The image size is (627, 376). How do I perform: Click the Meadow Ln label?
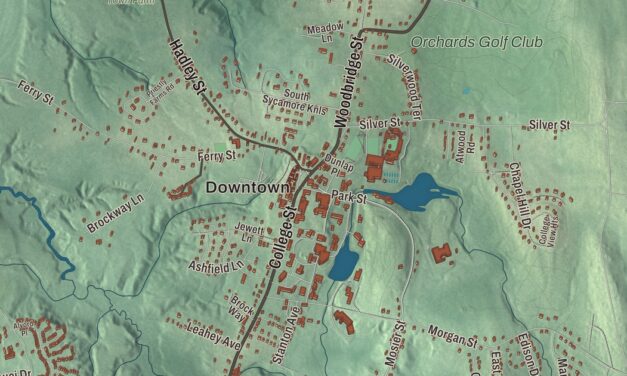click(x=325, y=32)
